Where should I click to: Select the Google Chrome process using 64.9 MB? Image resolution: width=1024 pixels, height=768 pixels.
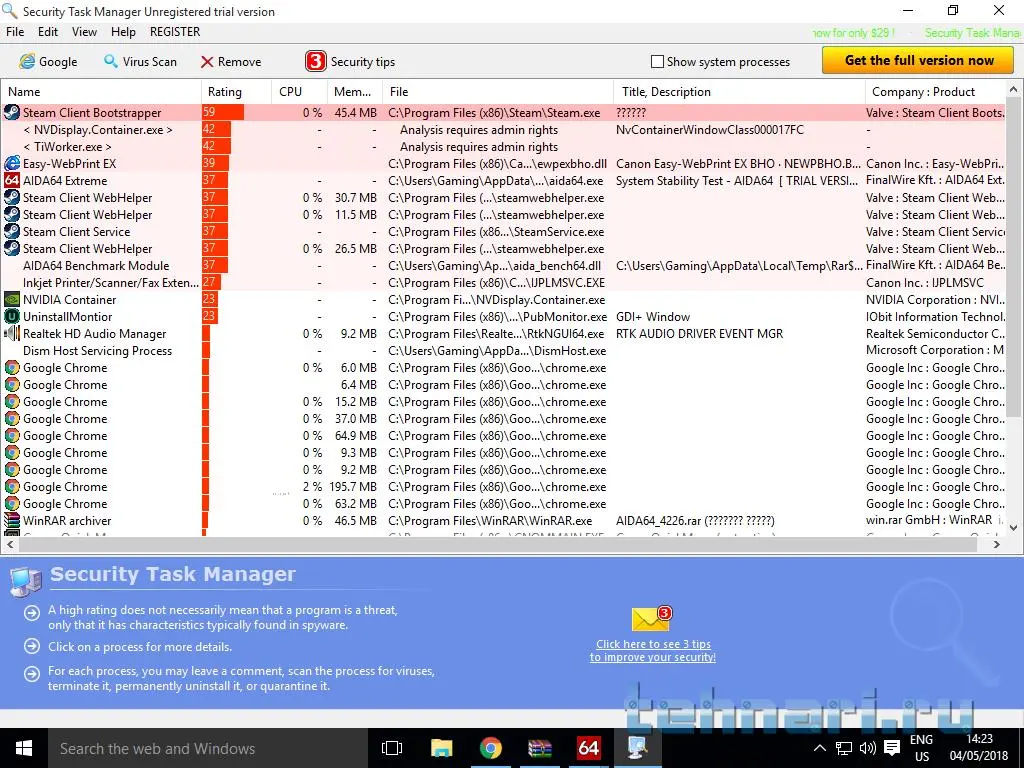coord(504,435)
